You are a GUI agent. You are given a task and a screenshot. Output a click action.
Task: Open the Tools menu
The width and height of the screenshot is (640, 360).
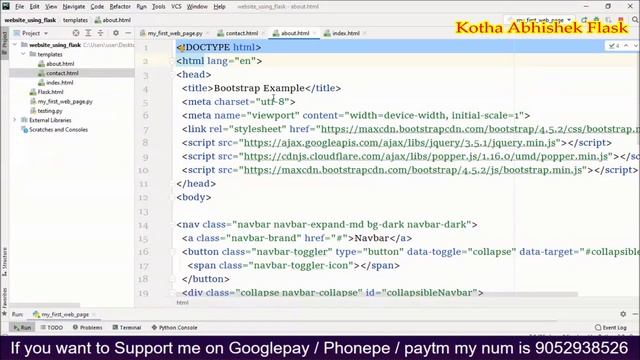(x=158, y=7)
